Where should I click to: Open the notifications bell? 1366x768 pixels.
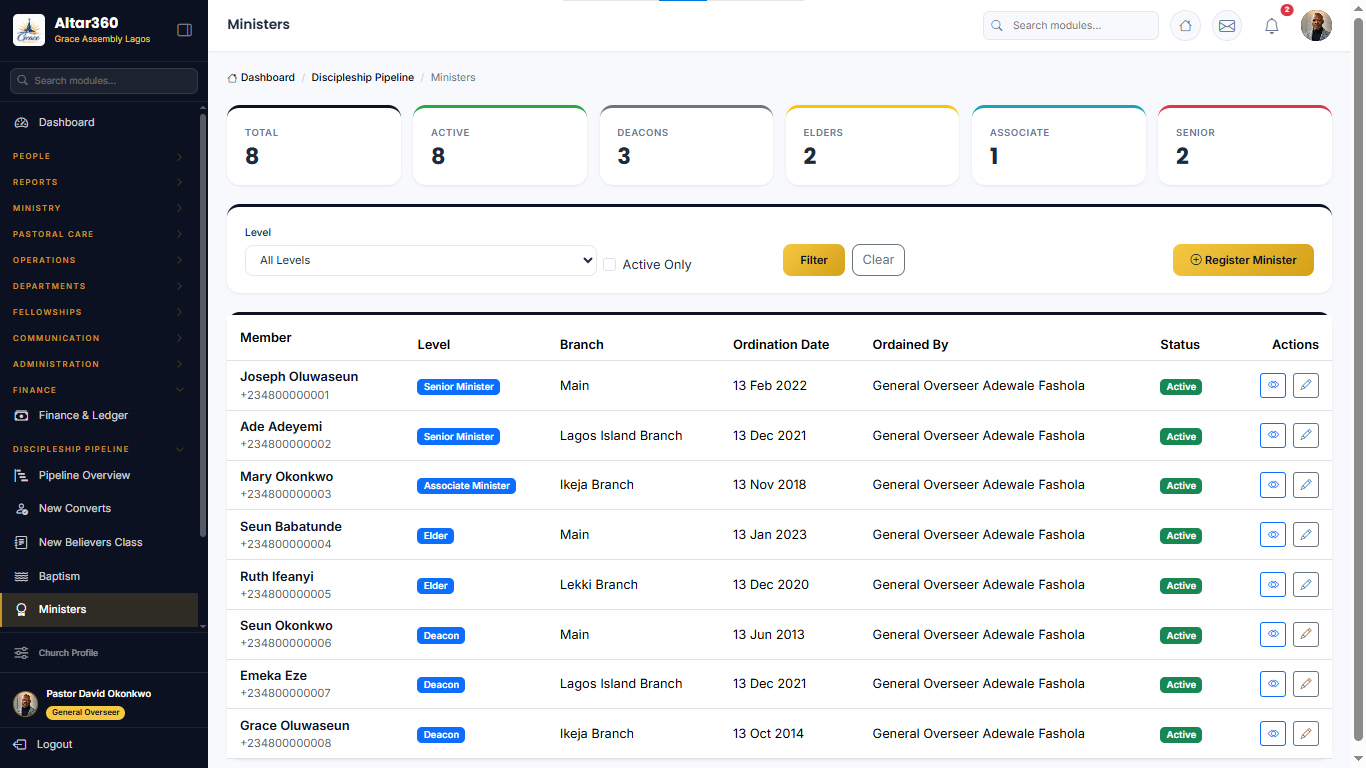1272,26
